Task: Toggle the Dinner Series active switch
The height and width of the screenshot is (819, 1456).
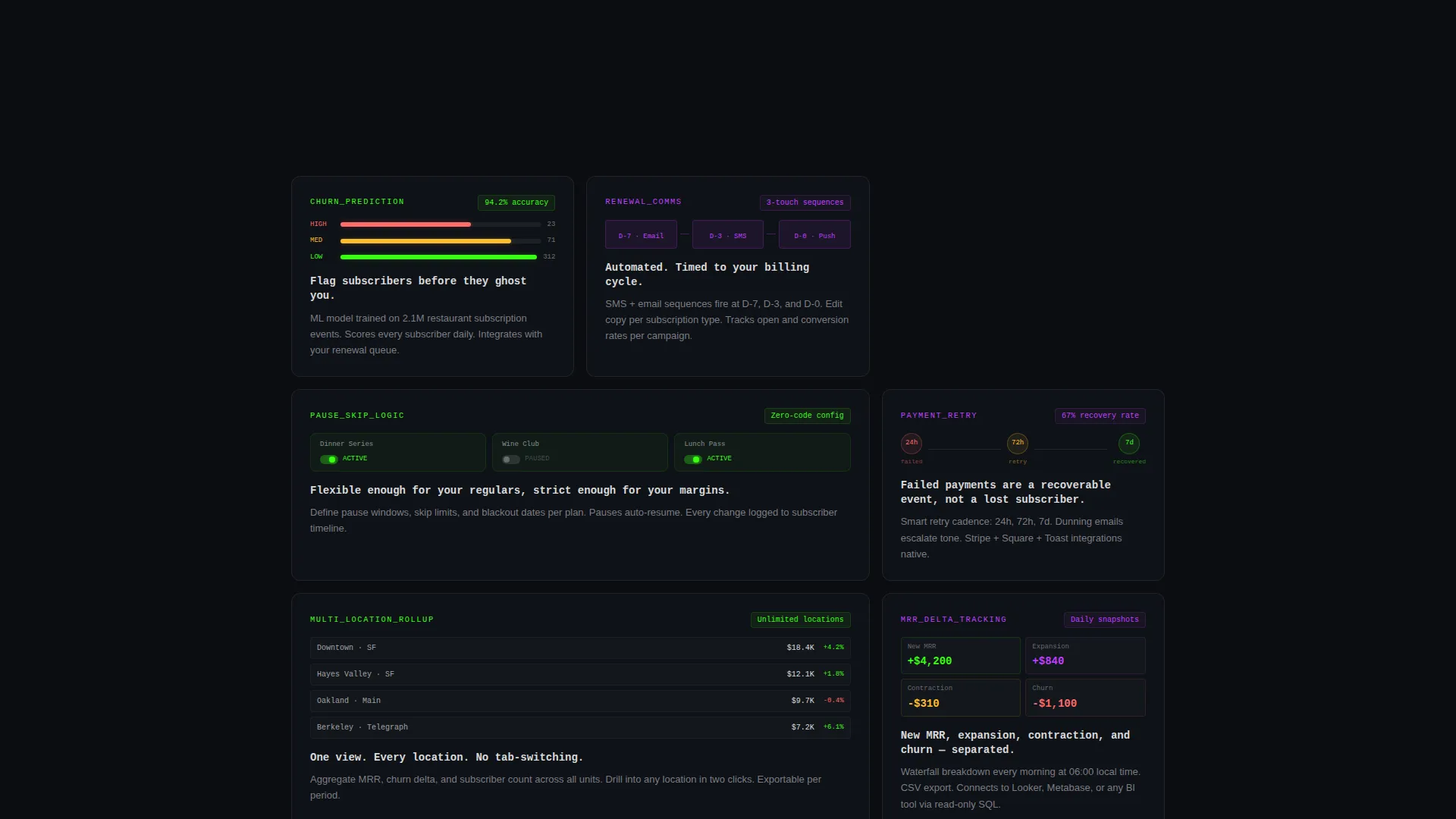Action: 328,460
